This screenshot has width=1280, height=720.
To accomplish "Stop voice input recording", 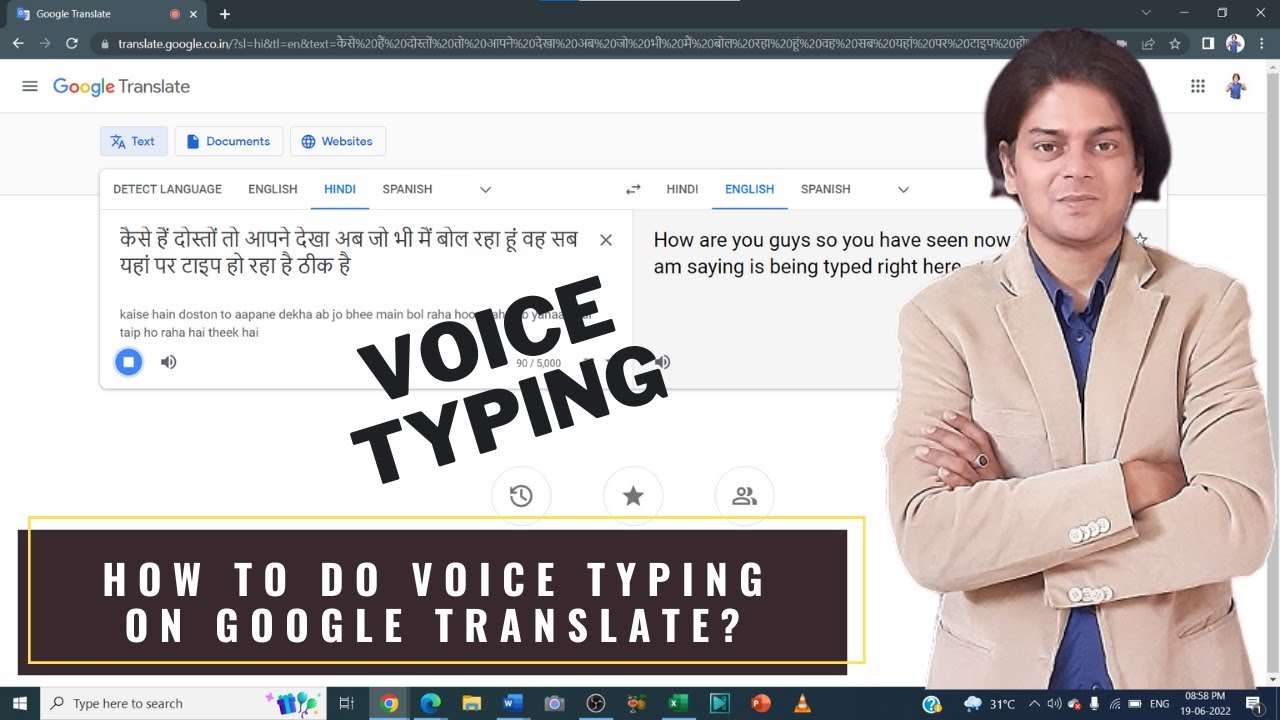I will coord(128,361).
